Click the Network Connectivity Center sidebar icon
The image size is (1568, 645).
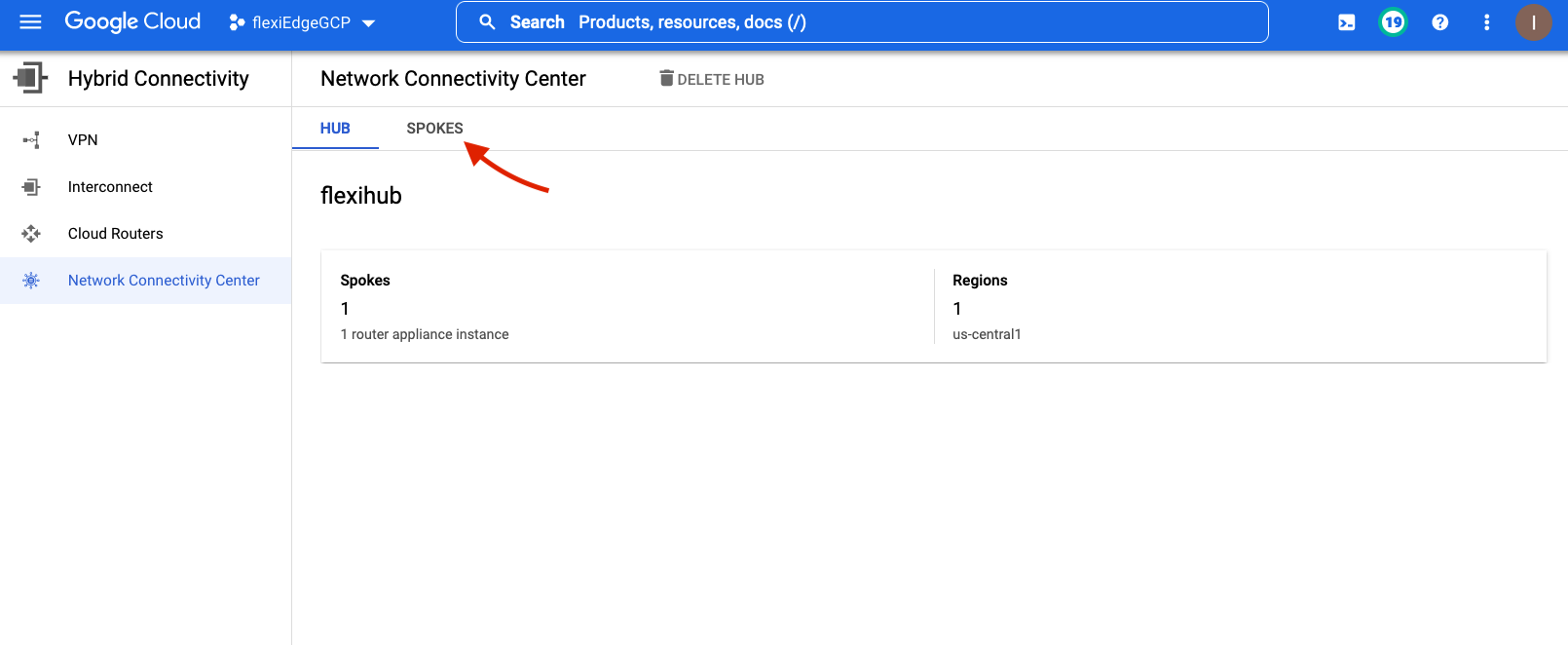click(31, 281)
